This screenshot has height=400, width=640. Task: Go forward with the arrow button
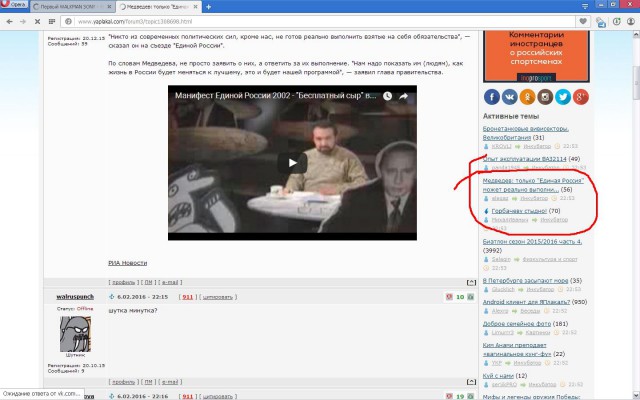23,22
